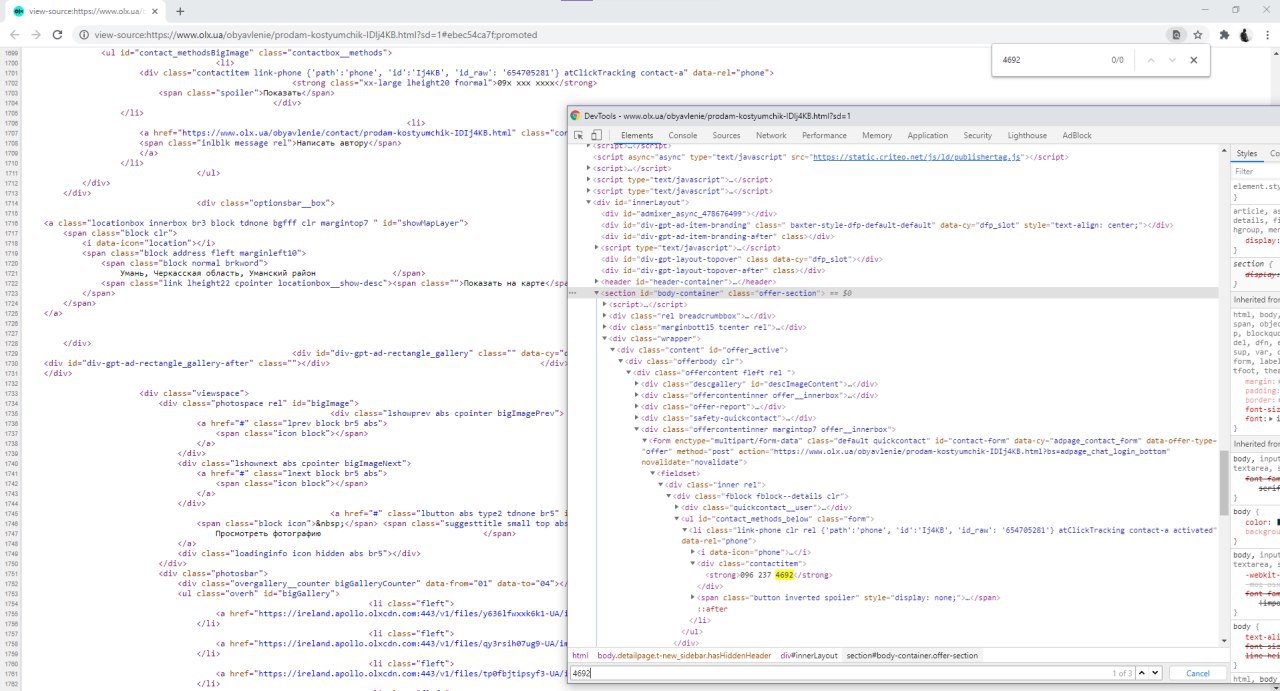This screenshot has width=1280, height=691.
Task: Select the Styles sidebar tab
Action: coord(1247,153)
